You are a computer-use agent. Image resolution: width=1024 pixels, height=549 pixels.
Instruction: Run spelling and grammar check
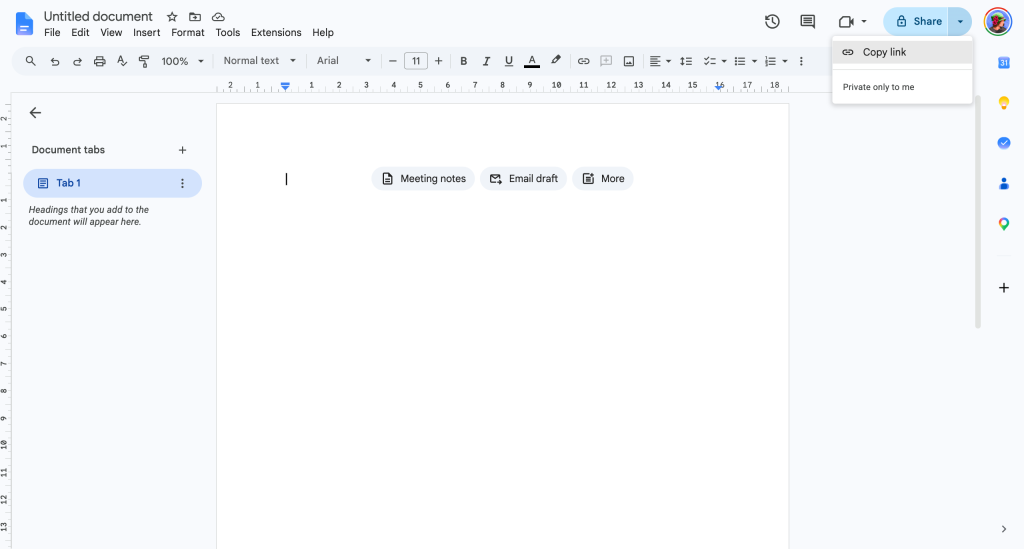coord(121,61)
